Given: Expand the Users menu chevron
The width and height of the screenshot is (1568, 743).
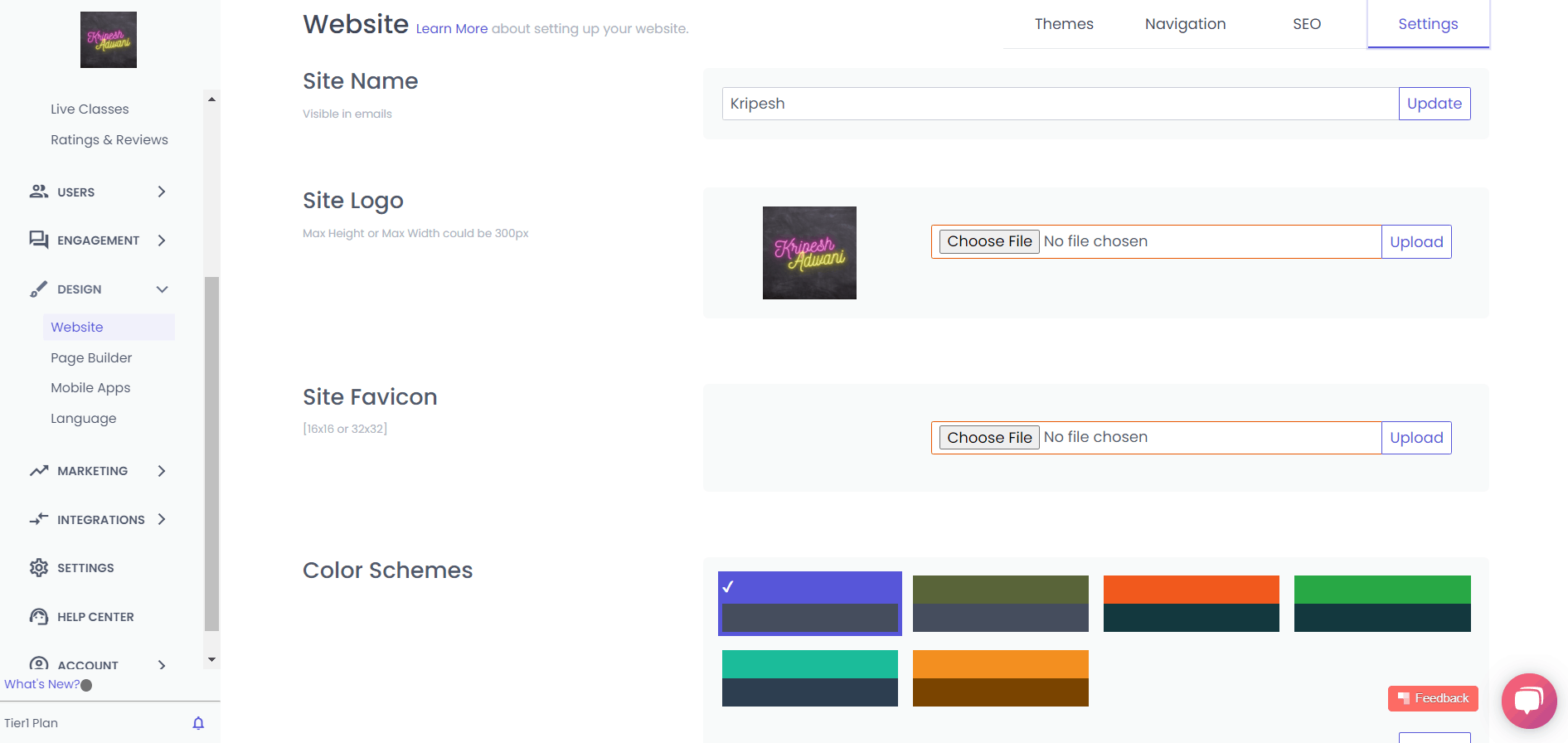Looking at the screenshot, I should pyautogui.click(x=162, y=192).
